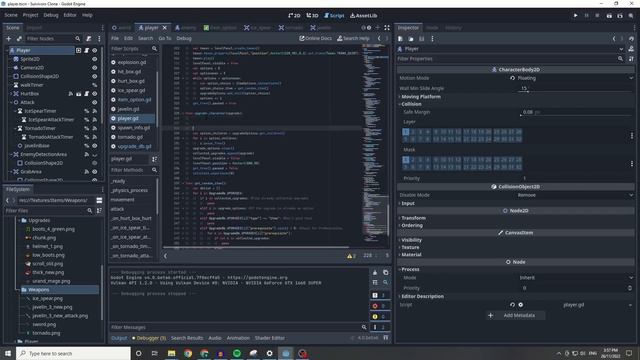Toggle warning messages filter in Output
This screenshot has height=360, width=640.
(380, 316)
